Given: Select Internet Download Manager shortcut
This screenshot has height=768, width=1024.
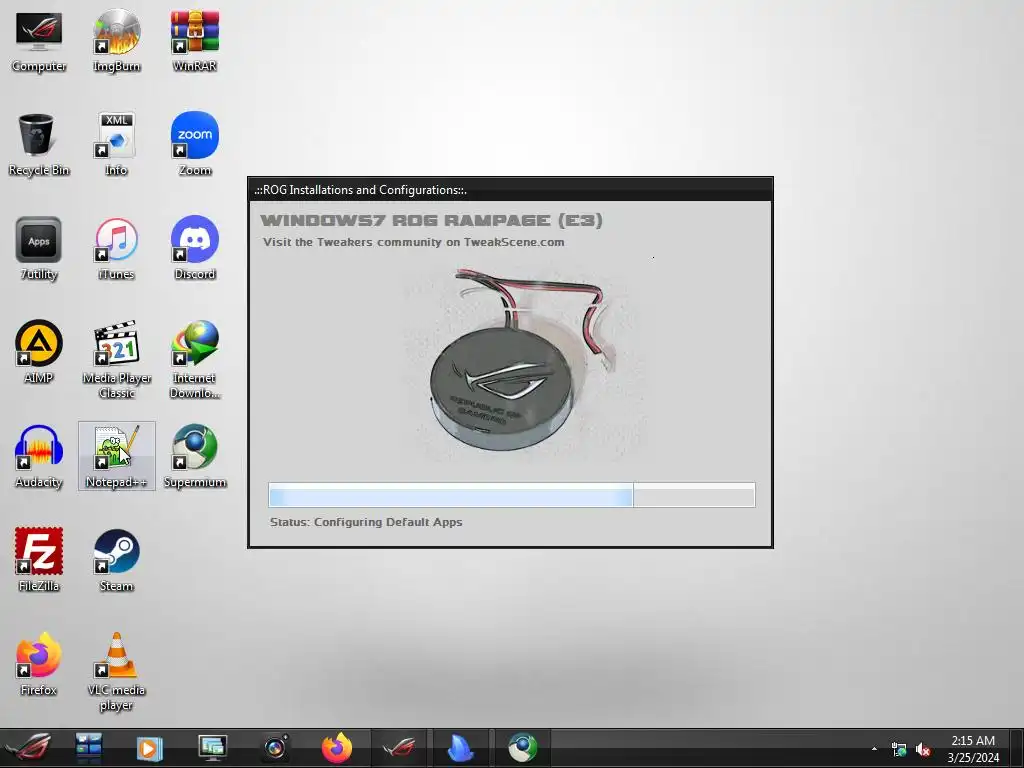Looking at the screenshot, I should coord(195,360).
